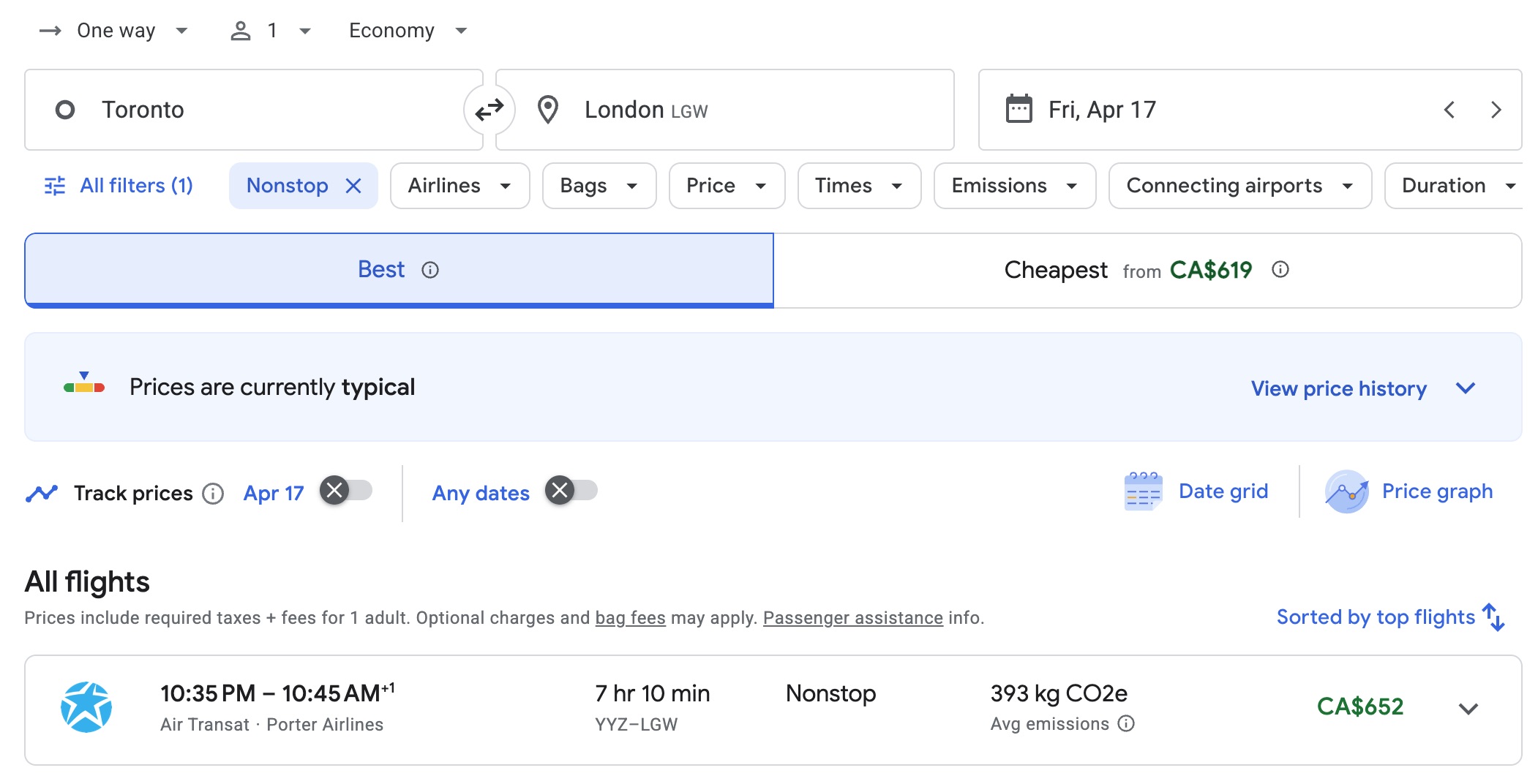The height and width of the screenshot is (784, 1538).
Task: Open the Economy class dropdown
Action: tap(407, 31)
